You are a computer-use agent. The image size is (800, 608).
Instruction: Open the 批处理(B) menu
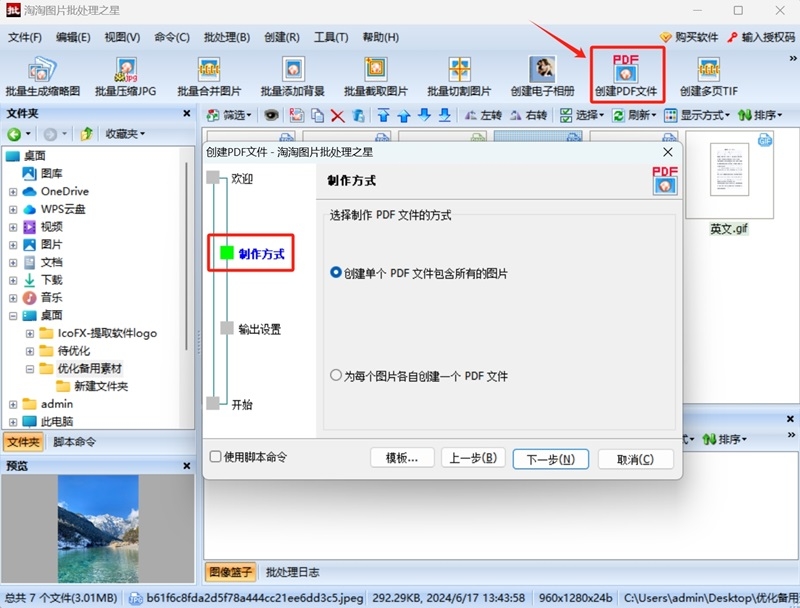coord(226,37)
